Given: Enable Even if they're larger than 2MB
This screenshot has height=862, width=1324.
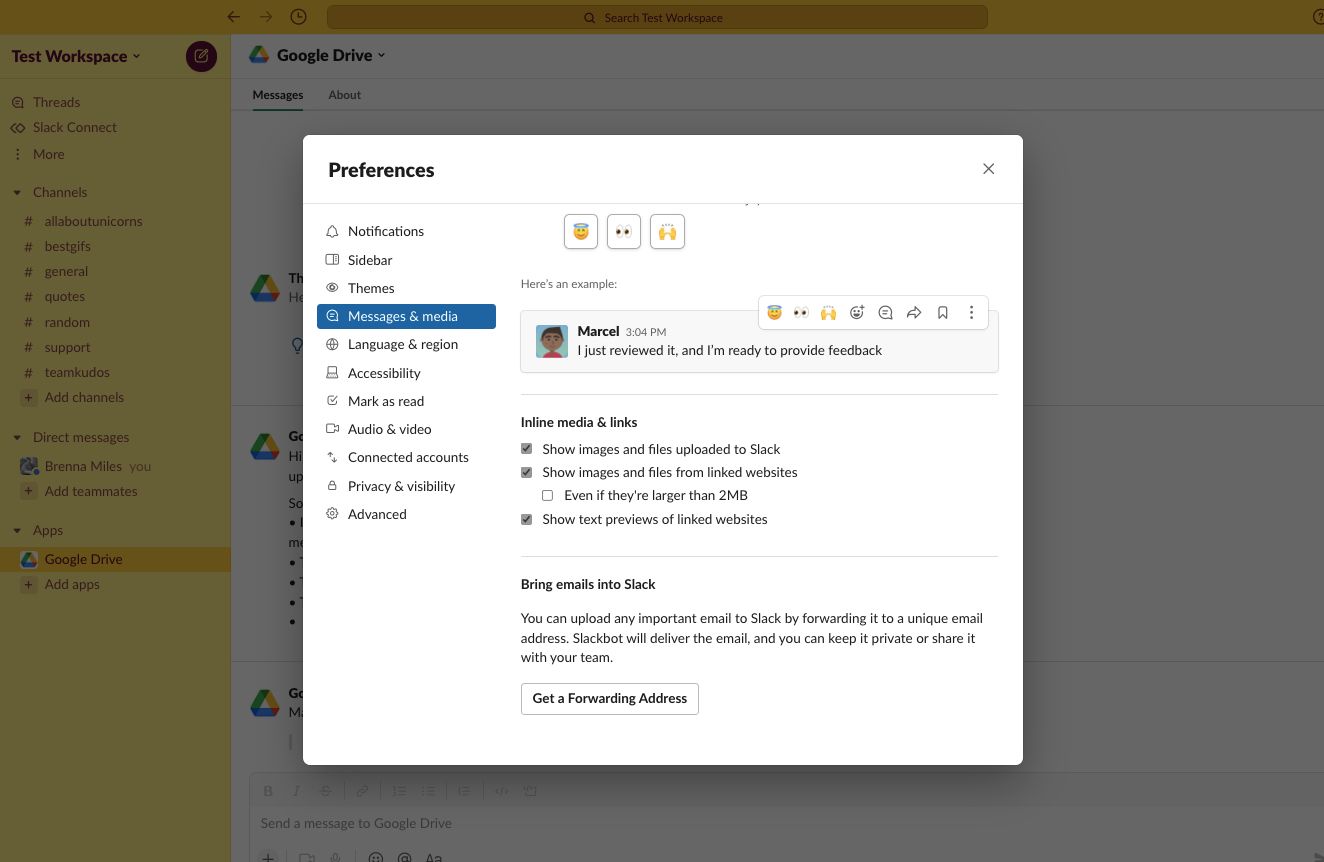Looking at the screenshot, I should click(x=547, y=495).
